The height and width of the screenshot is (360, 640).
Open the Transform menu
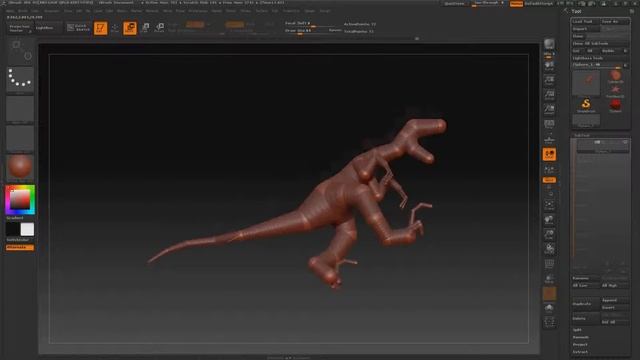(x=291, y=11)
